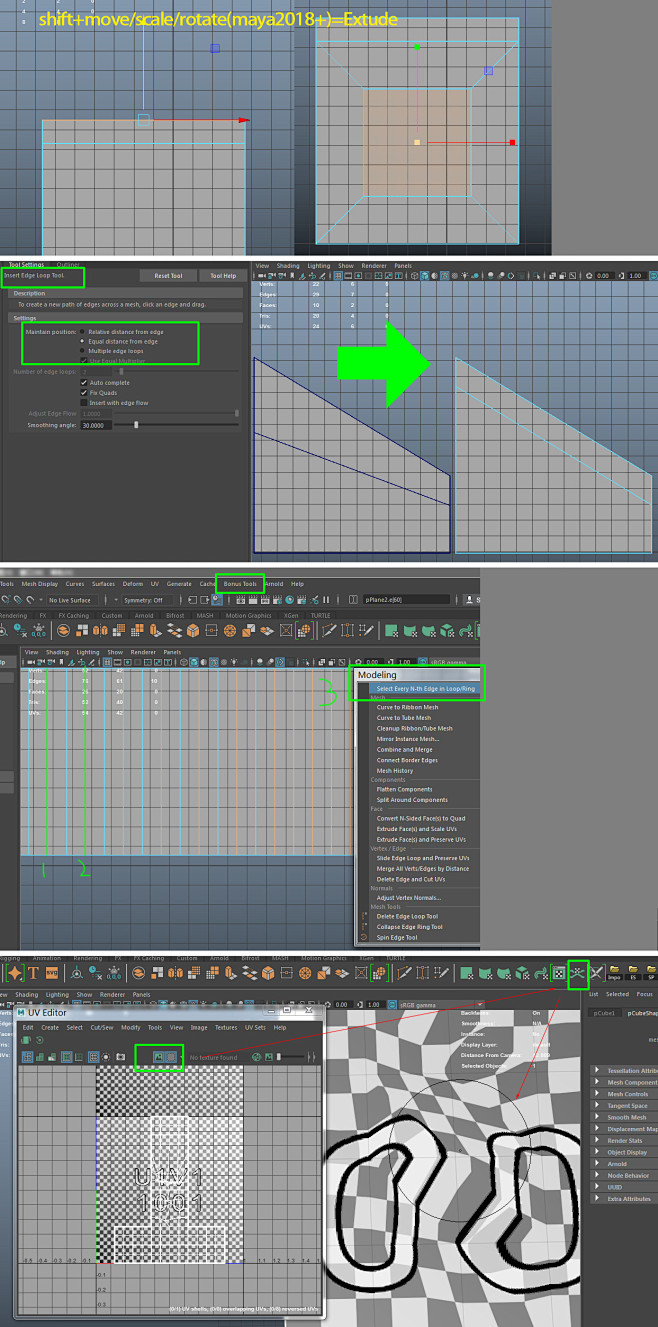Collapse the Settings section header

(125, 318)
